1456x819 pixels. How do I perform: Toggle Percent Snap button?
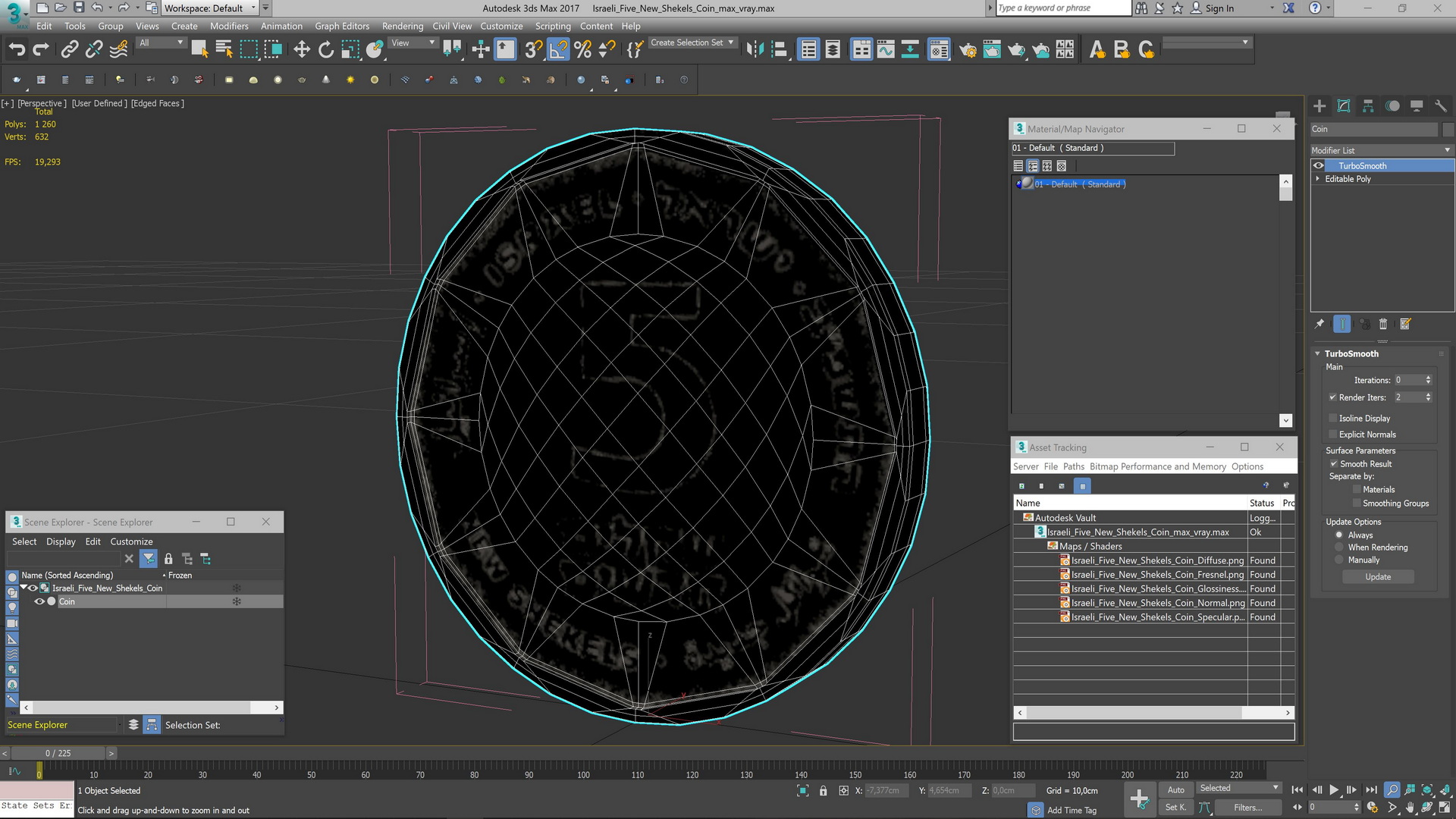click(x=582, y=50)
